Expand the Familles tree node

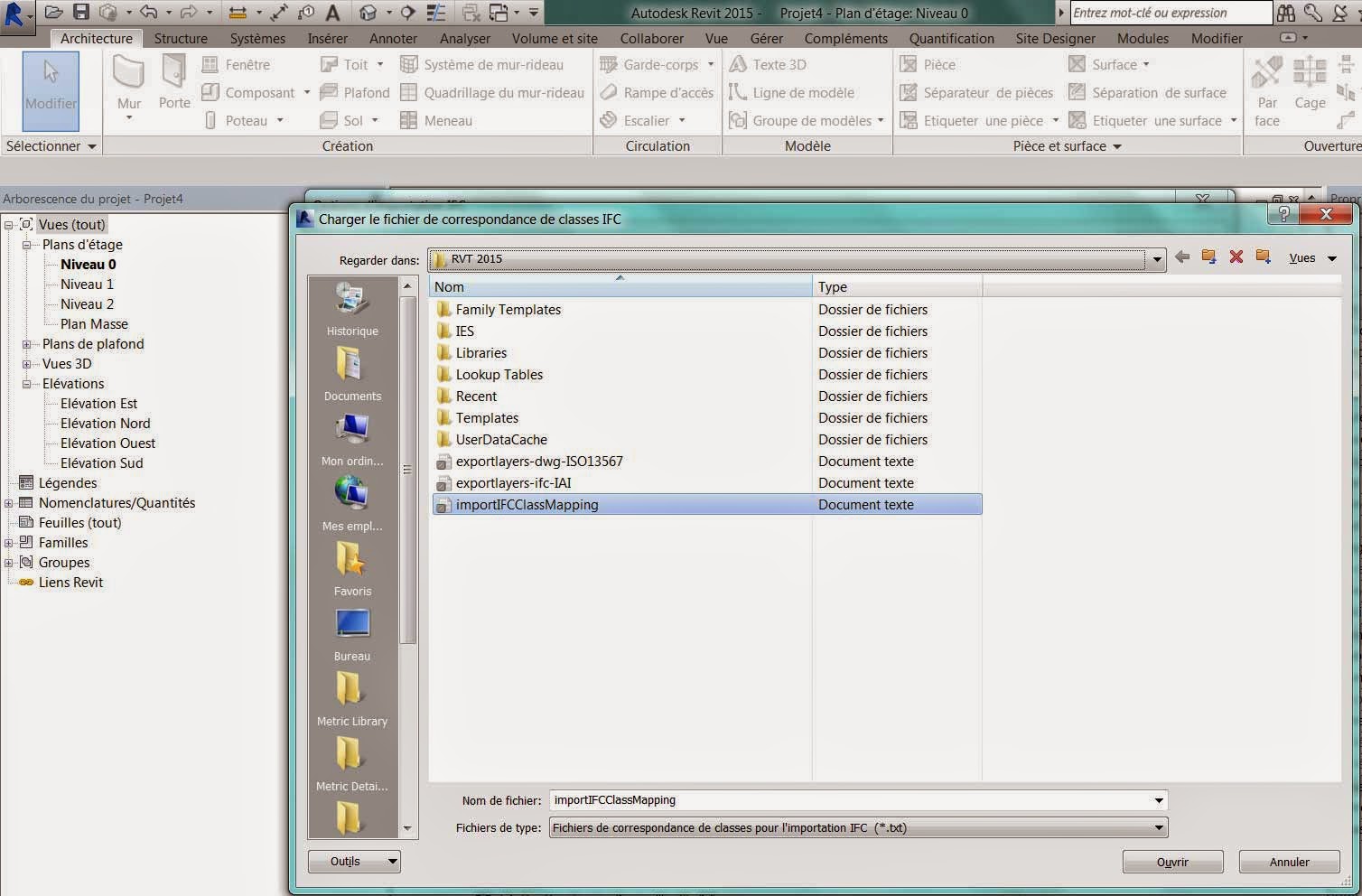coord(9,543)
